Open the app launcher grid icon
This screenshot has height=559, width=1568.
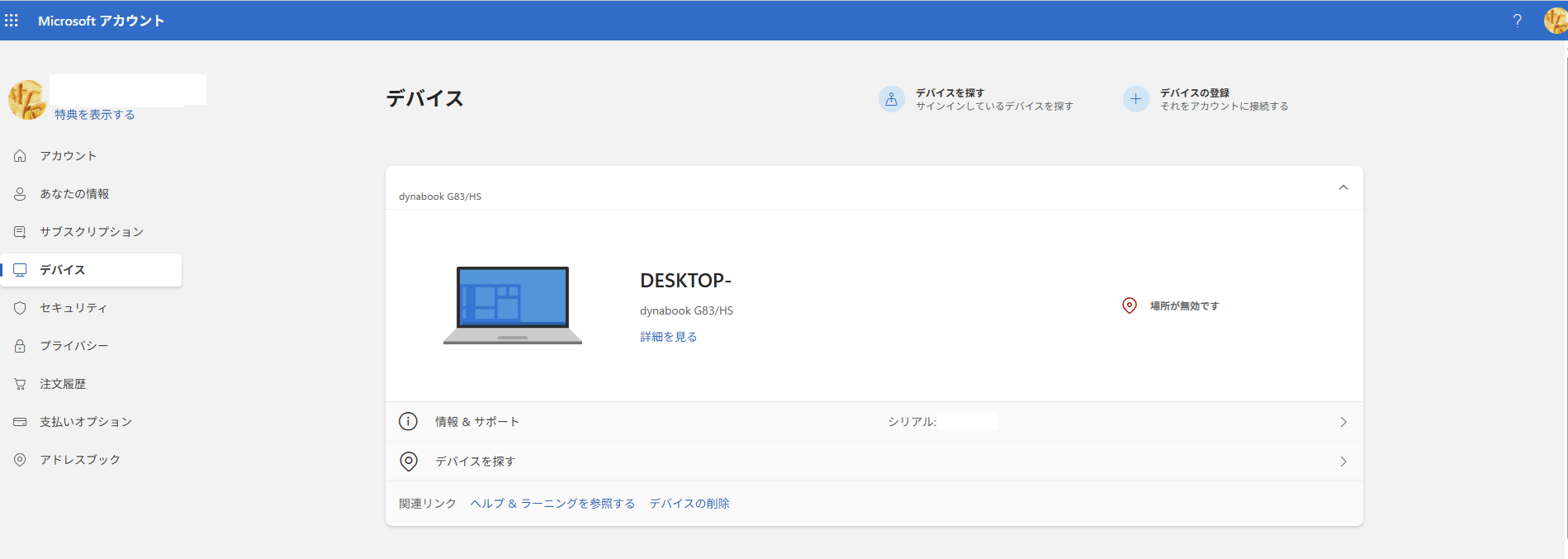click(x=12, y=21)
